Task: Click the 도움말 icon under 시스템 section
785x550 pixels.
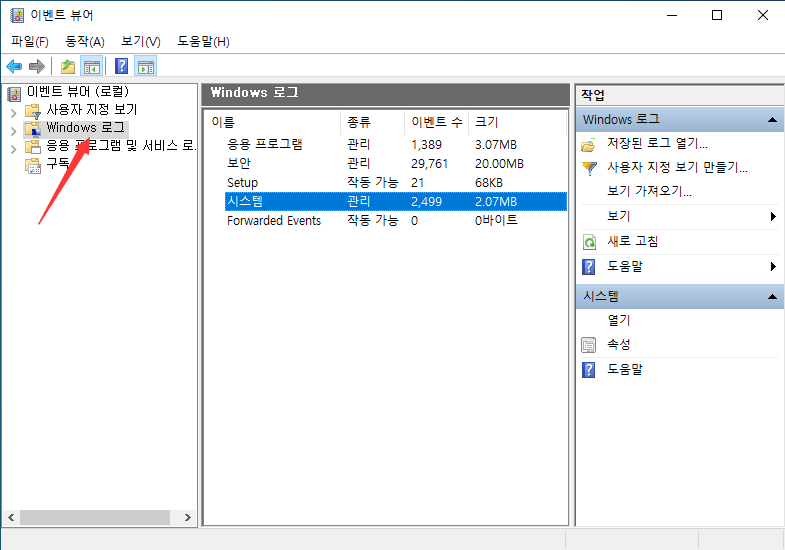Action: tap(589, 370)
